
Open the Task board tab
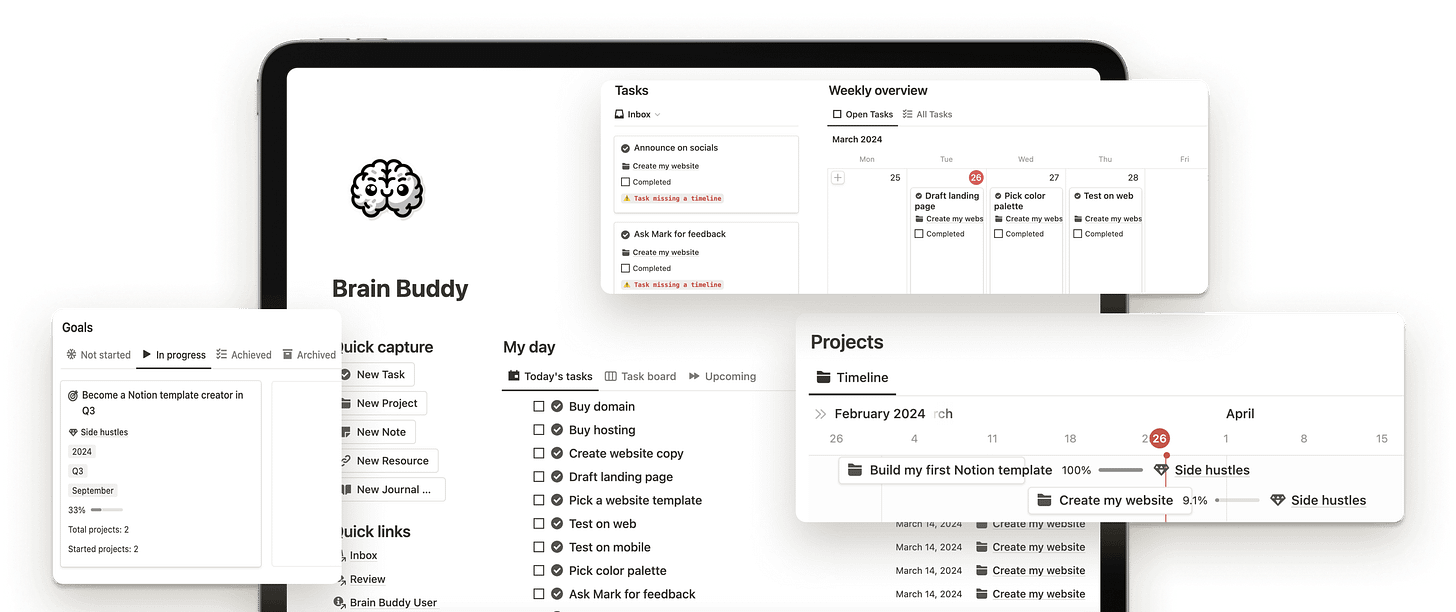click(x=641, y=377)
